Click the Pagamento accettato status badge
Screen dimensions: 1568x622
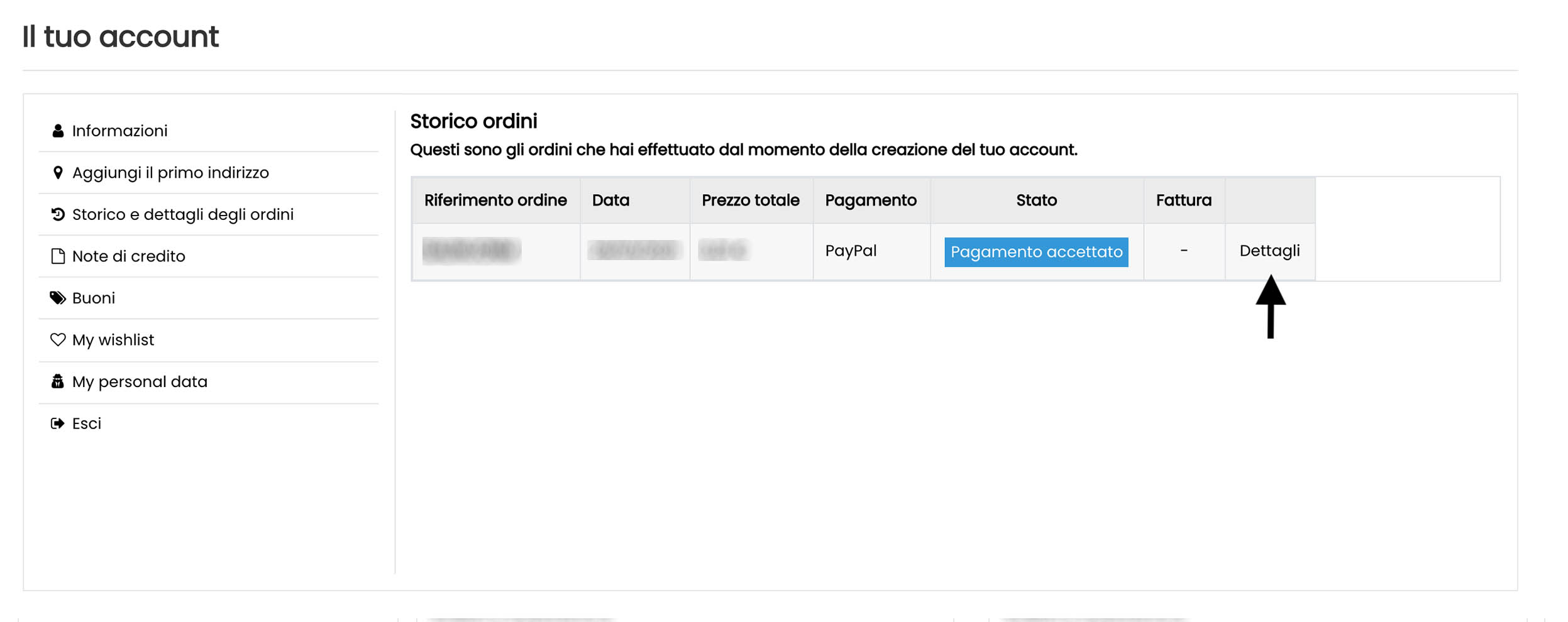coord(1036,252)
